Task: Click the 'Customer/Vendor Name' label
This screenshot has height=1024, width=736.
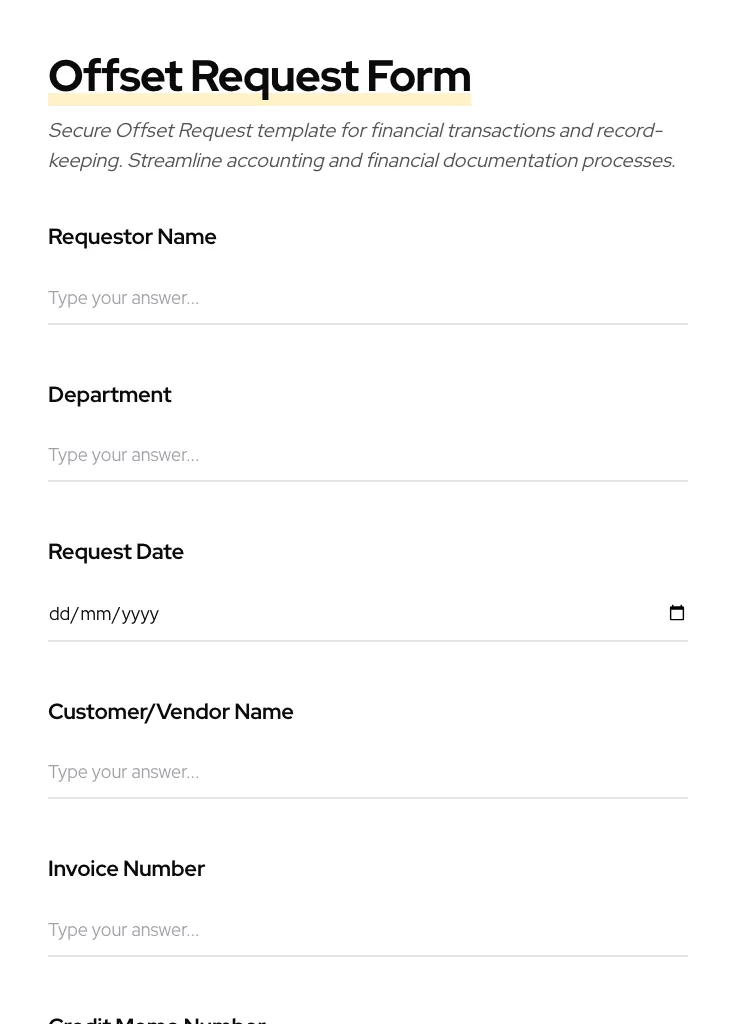Action: tap(171, 712)
